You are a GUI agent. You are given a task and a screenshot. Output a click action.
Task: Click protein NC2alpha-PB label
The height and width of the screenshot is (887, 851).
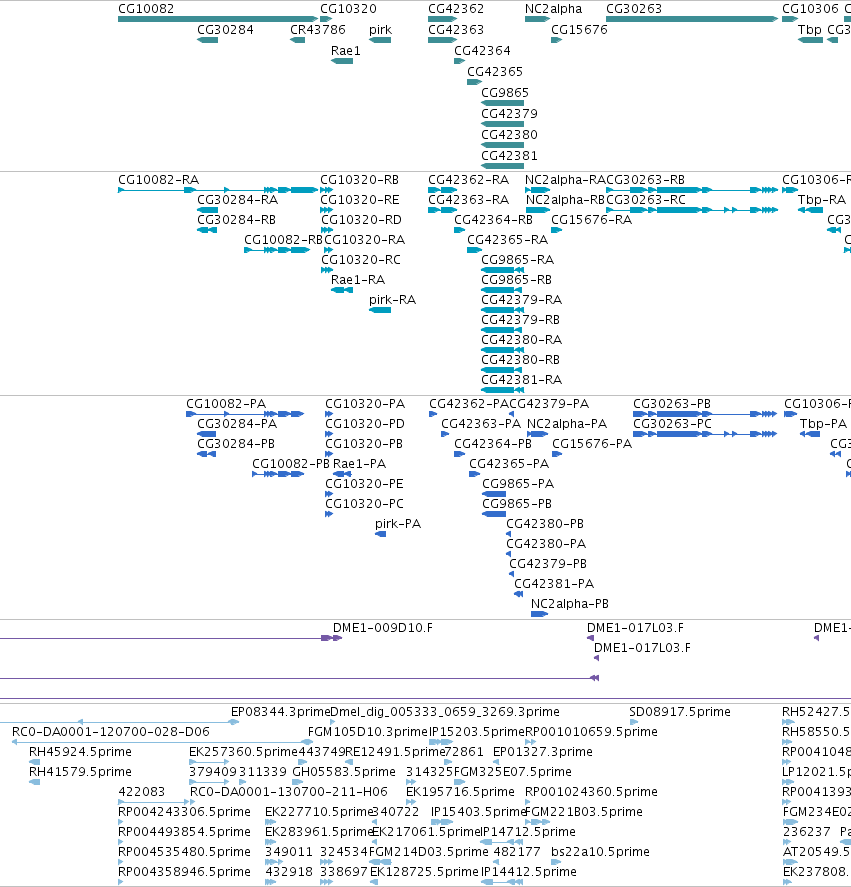click(570, 604)
